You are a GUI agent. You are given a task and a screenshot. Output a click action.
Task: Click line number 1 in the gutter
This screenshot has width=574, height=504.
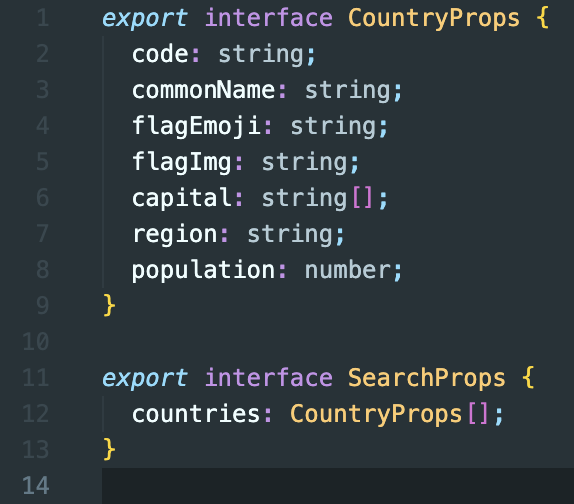tap(43, 18)
